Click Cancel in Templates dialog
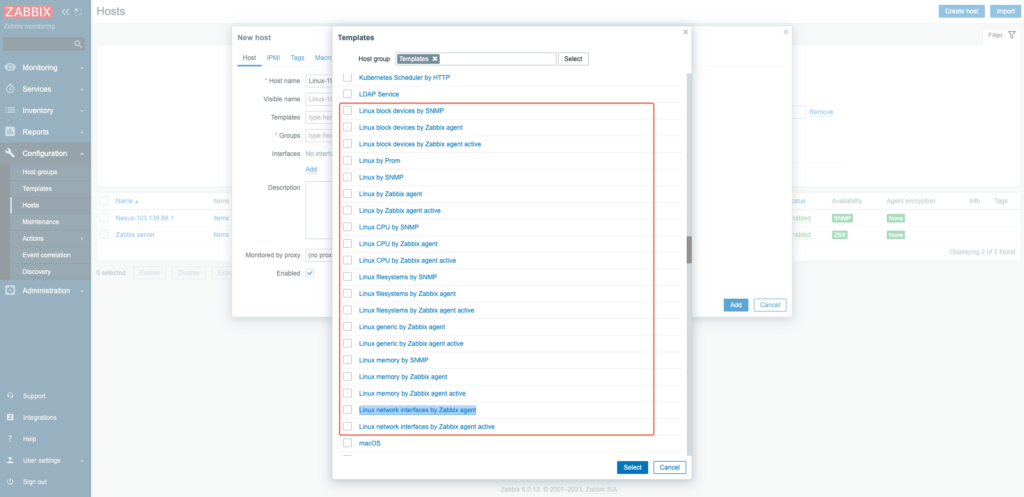1024x497 pixels. click(x=670, y=468)
